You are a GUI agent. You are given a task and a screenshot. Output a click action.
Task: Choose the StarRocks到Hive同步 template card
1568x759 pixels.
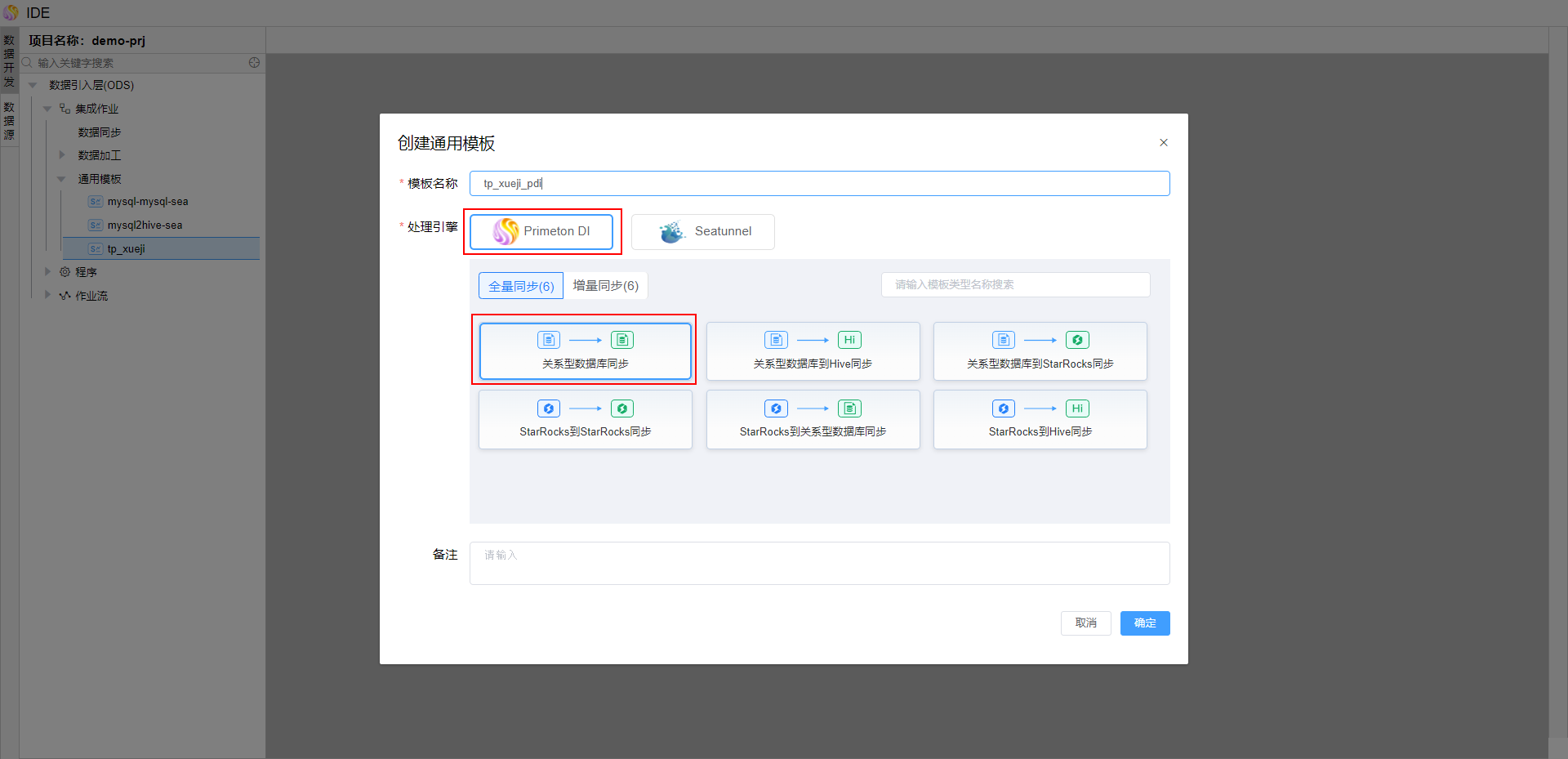pos(1040,420)
